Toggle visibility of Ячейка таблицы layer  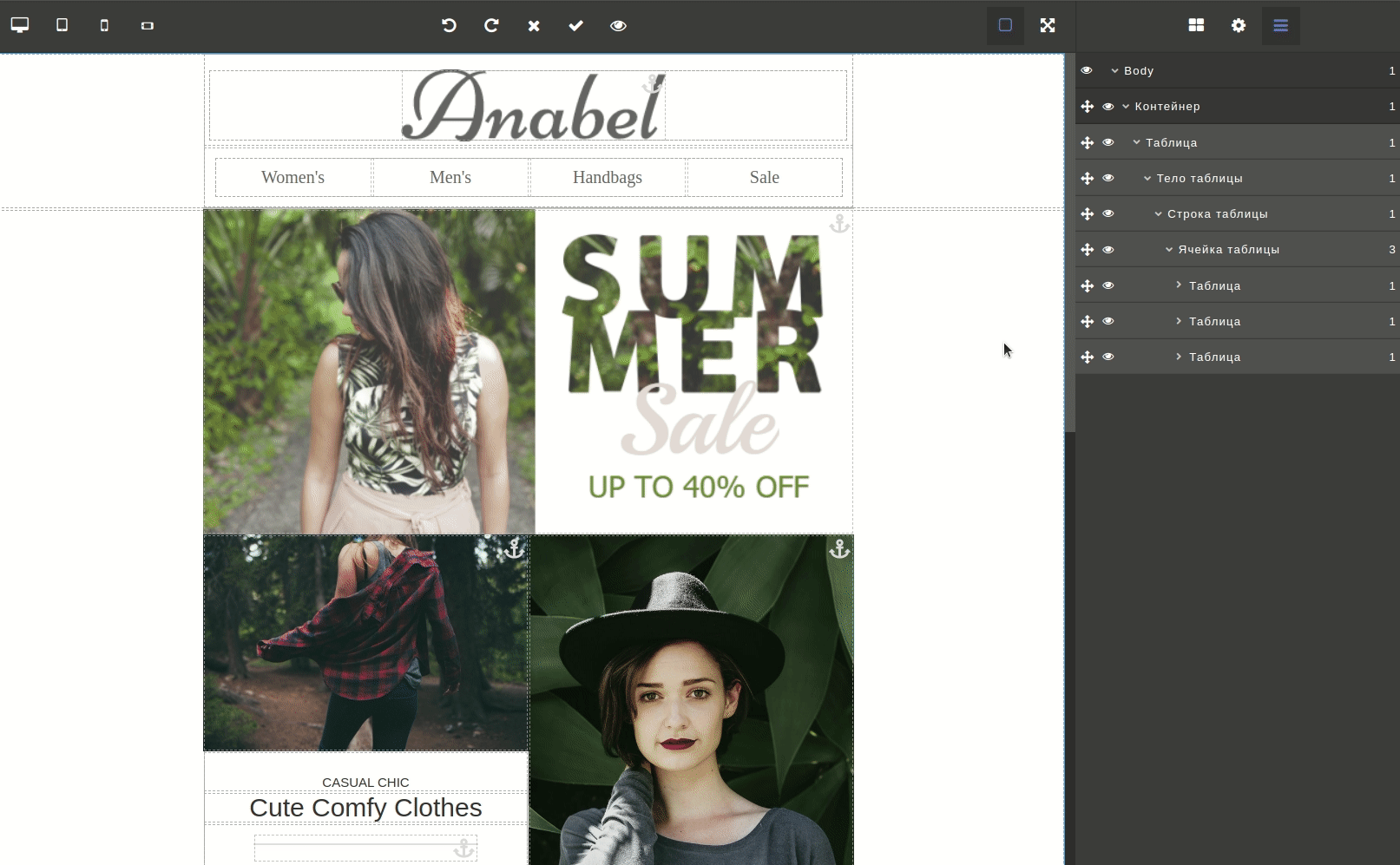point(1108,249)
